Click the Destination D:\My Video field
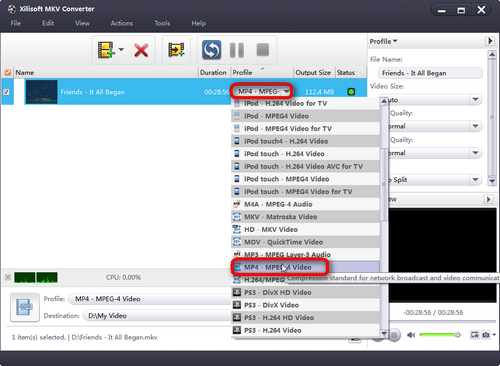The image size is (500, 366). click(x=157, y=316)
